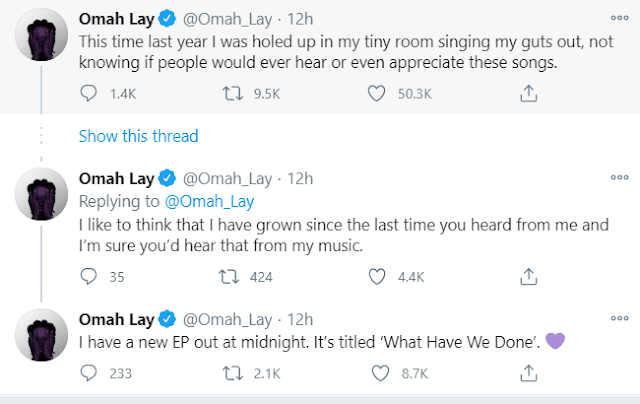Click Omah Lay avatar on EP tweet

tap(40, 337)
